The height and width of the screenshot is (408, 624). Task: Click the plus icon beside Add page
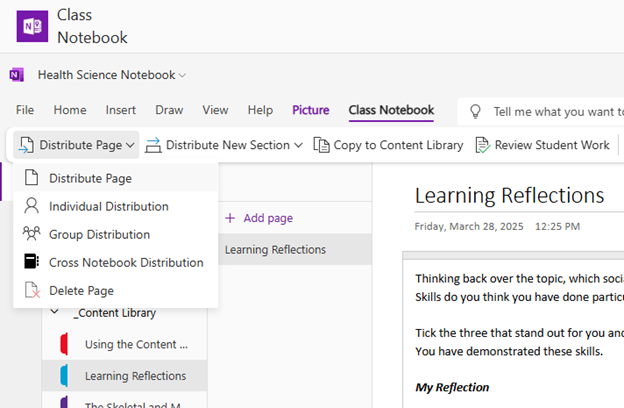(x=230, y=218)
